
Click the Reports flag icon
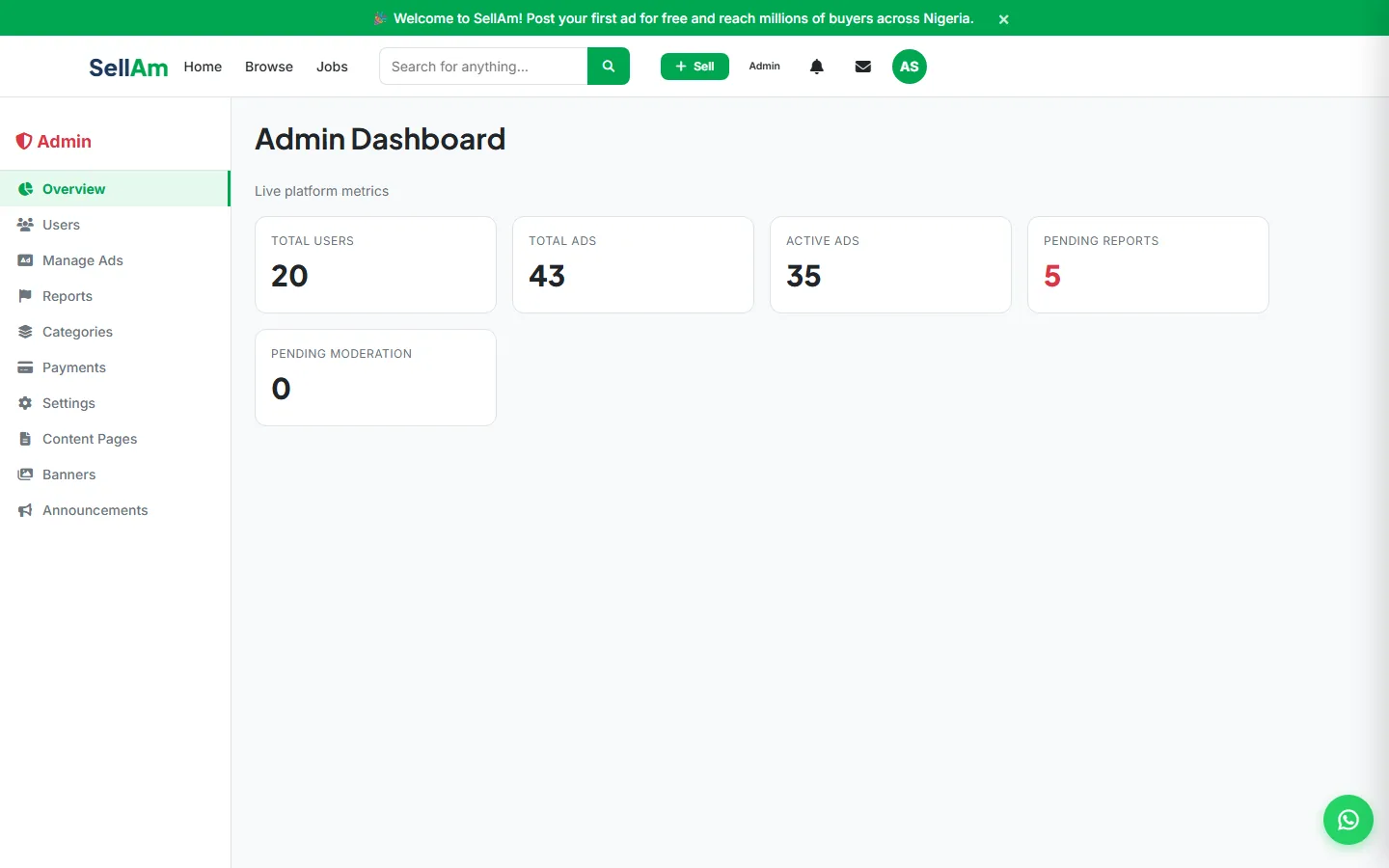[26, 296]
